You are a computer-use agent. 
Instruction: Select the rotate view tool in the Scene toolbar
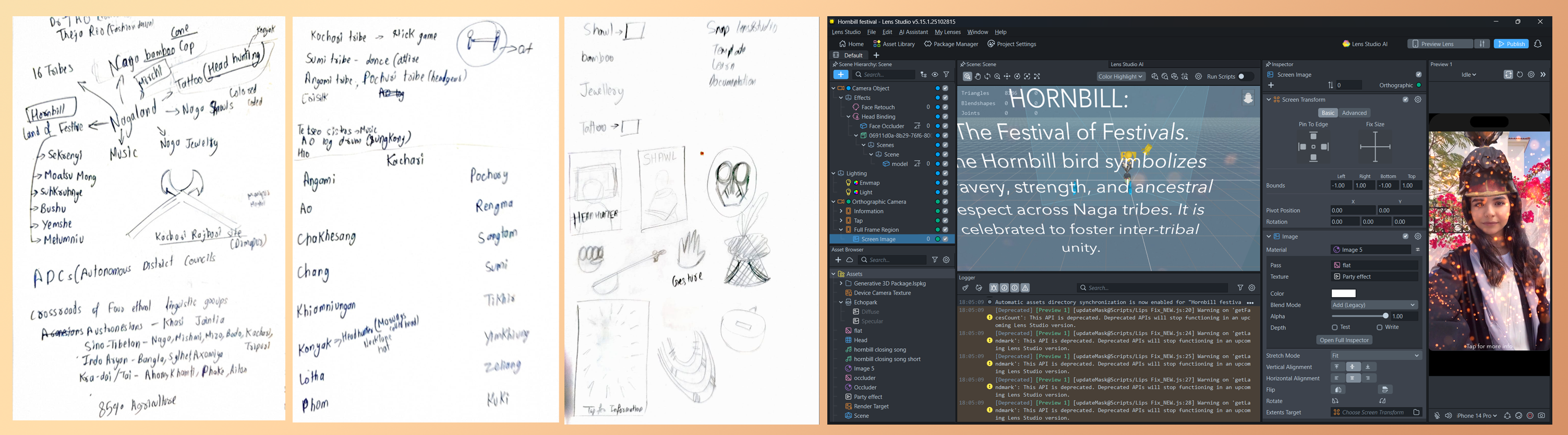987,77
